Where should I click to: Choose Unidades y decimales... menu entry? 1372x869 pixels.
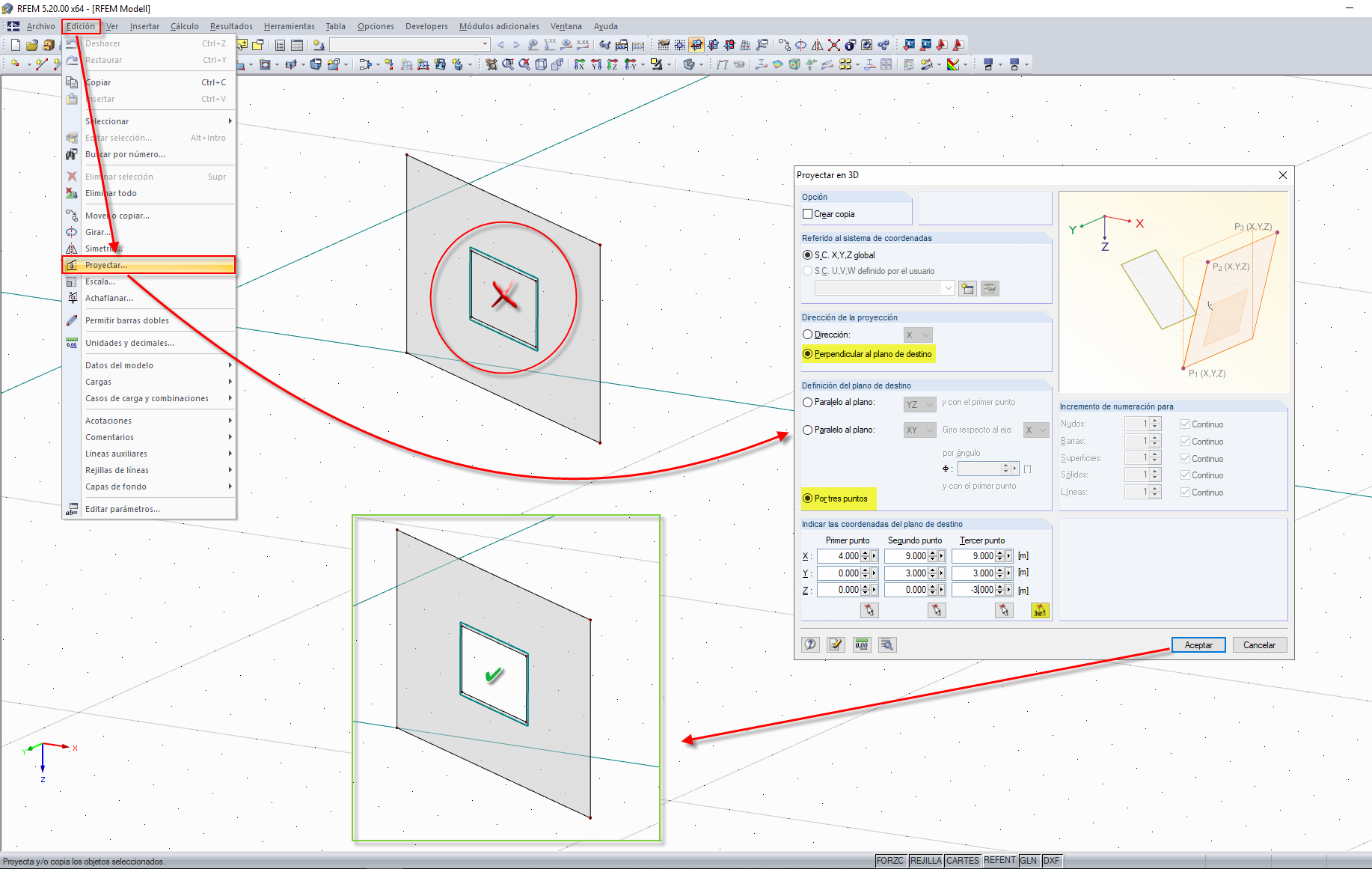click(149, 343)
